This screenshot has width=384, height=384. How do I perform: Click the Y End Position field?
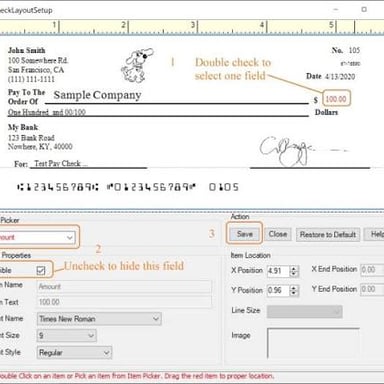(372, 289)
